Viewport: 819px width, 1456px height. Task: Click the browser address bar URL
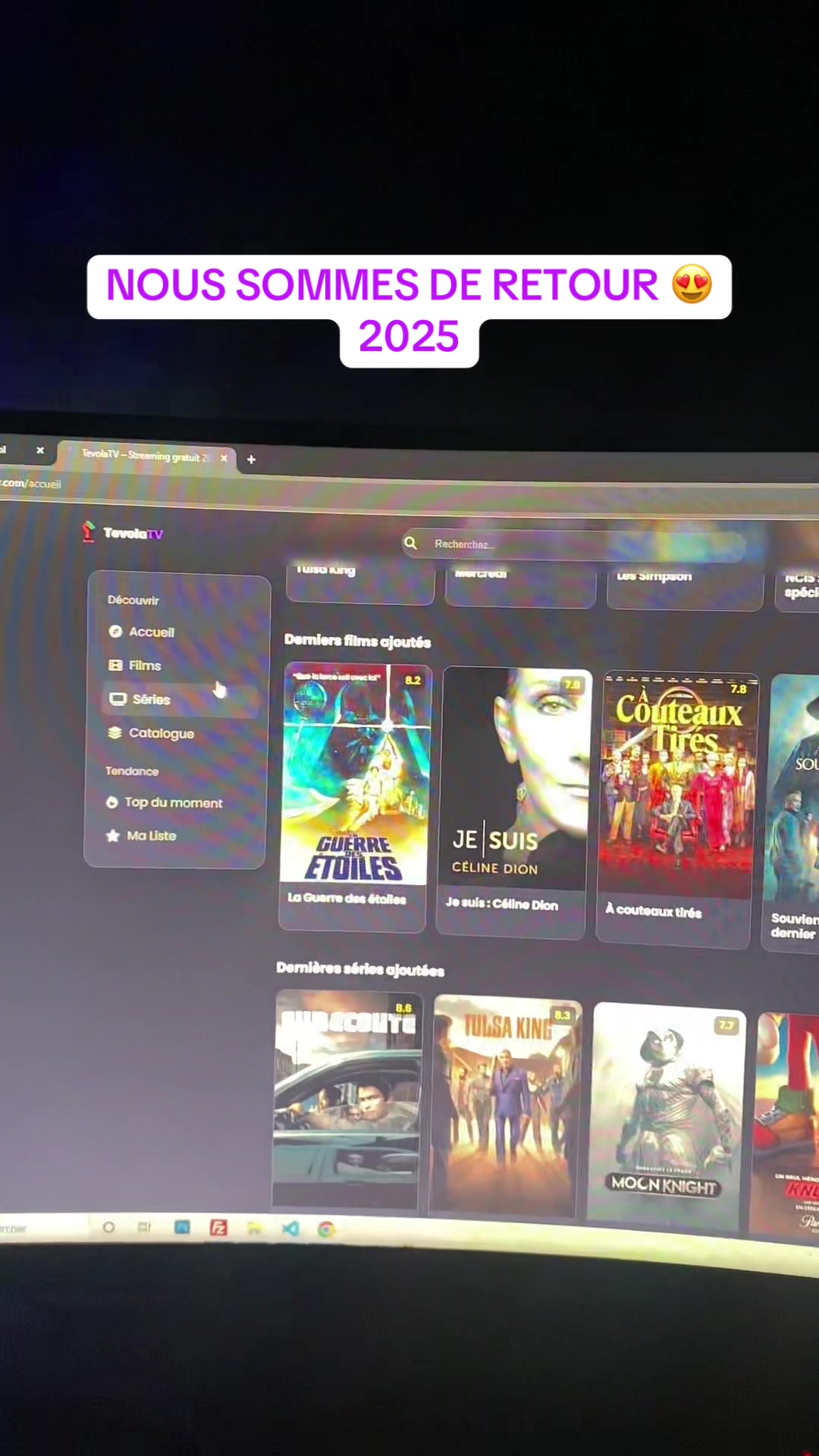pos(30,483)
